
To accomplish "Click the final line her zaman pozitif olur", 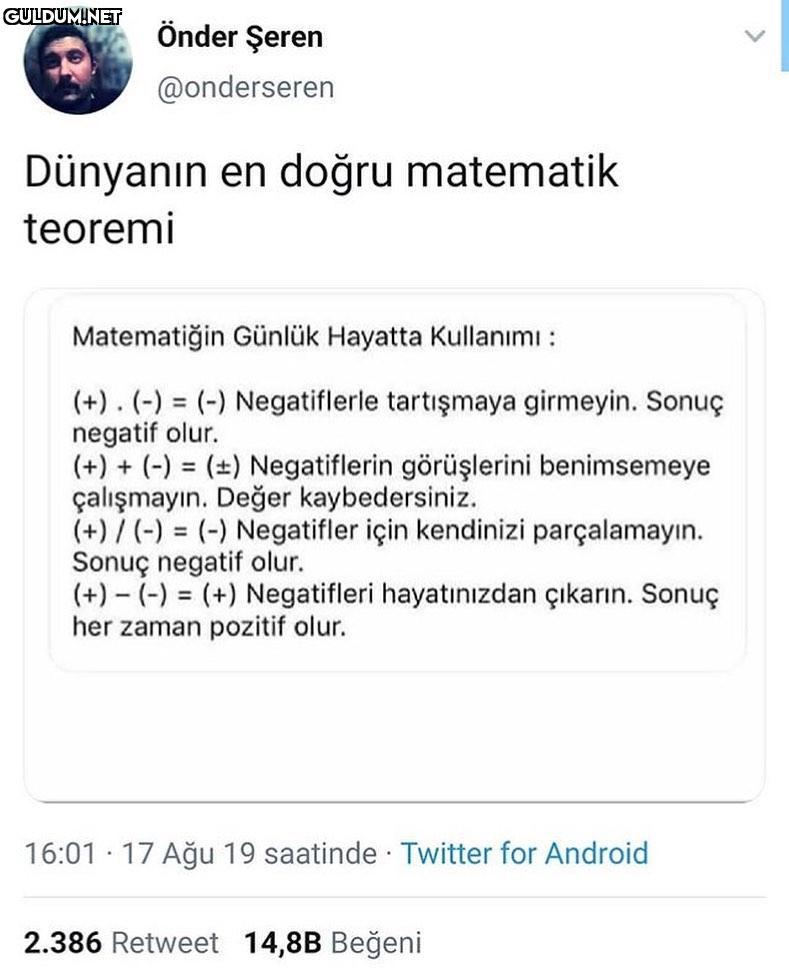I will pos(209,627).
